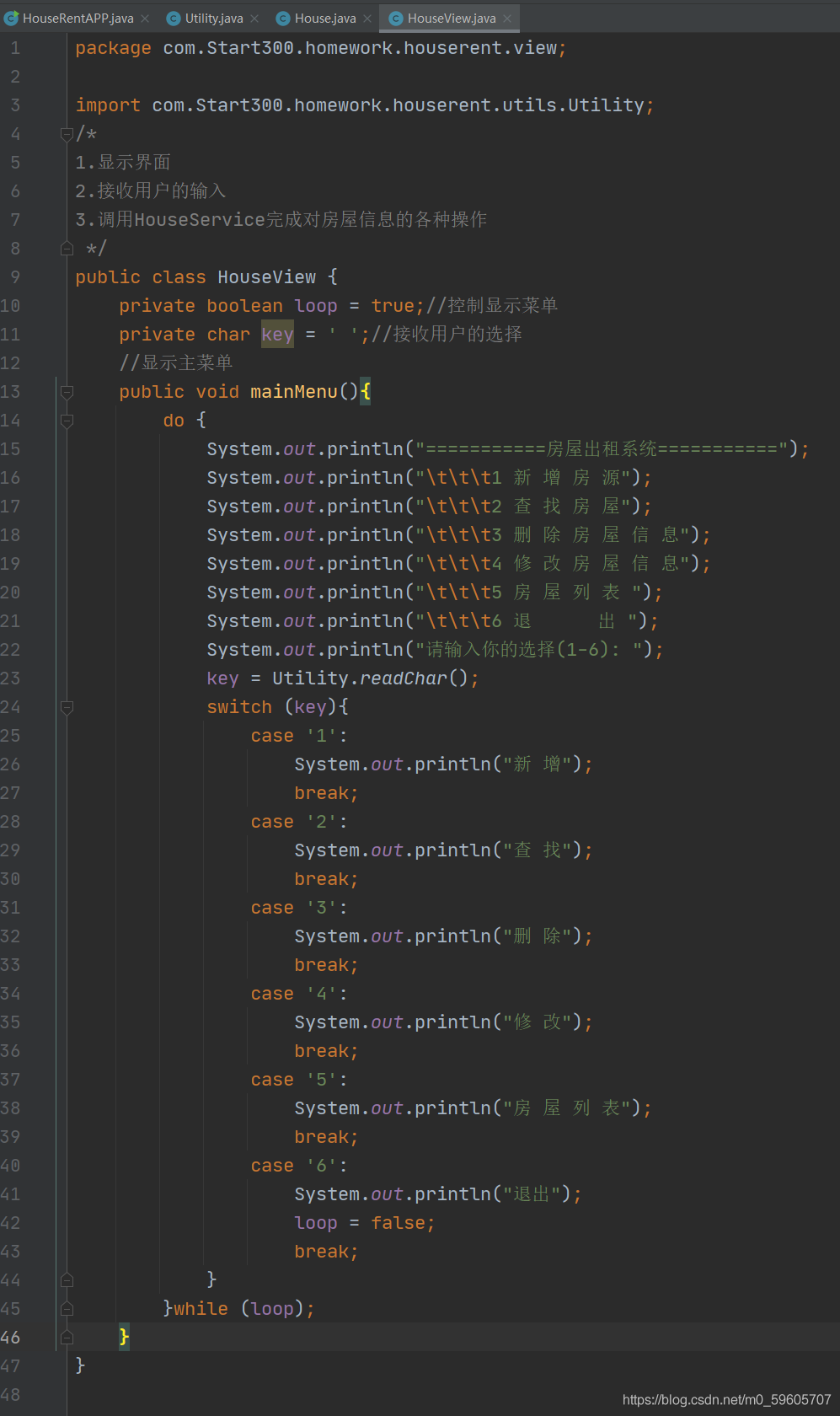
Task: Click the case '4' label
Action: pyautogui.click(x=299, y=994)
